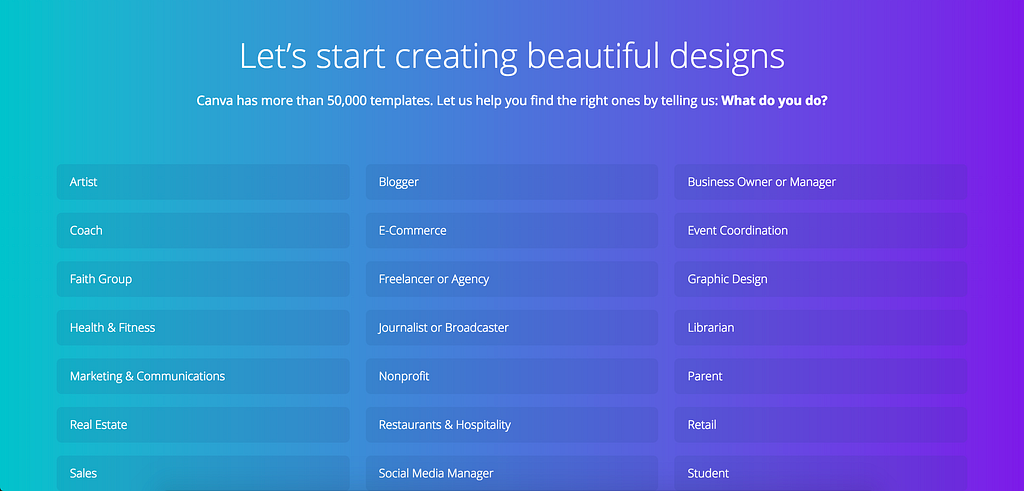Viewport: 1024px width, 491px height.
Task: Select the Artist option
Action: click(x=203, y=182)
